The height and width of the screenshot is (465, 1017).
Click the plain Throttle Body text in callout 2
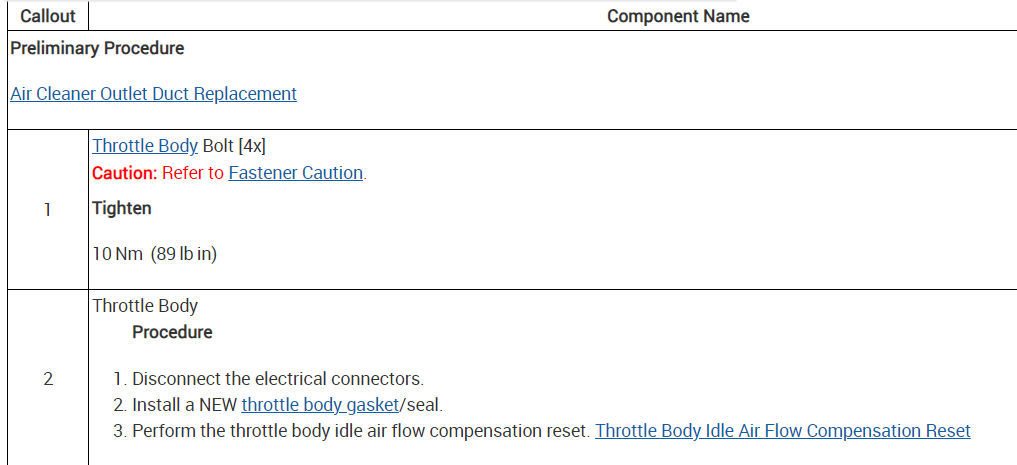click(145, 306)
